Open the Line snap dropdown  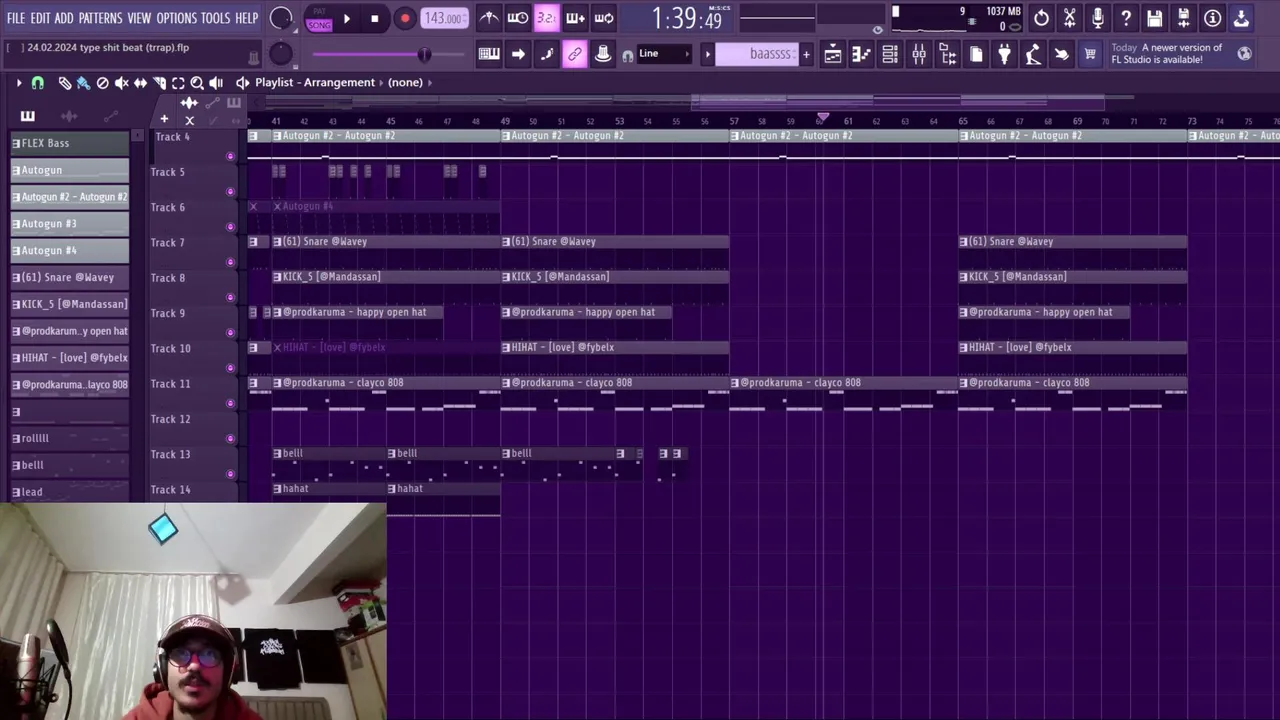(666, 54)
